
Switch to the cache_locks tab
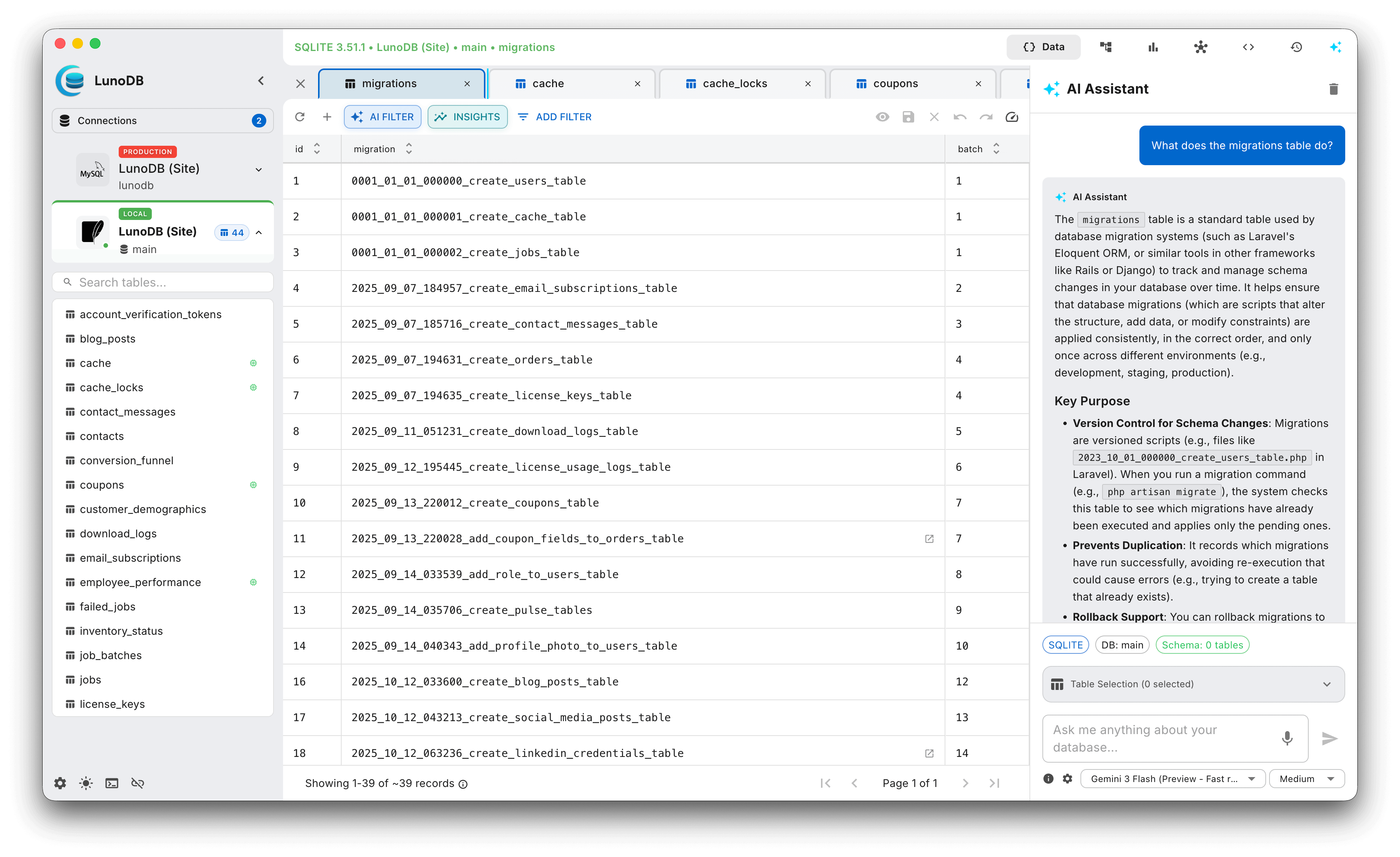735,84
